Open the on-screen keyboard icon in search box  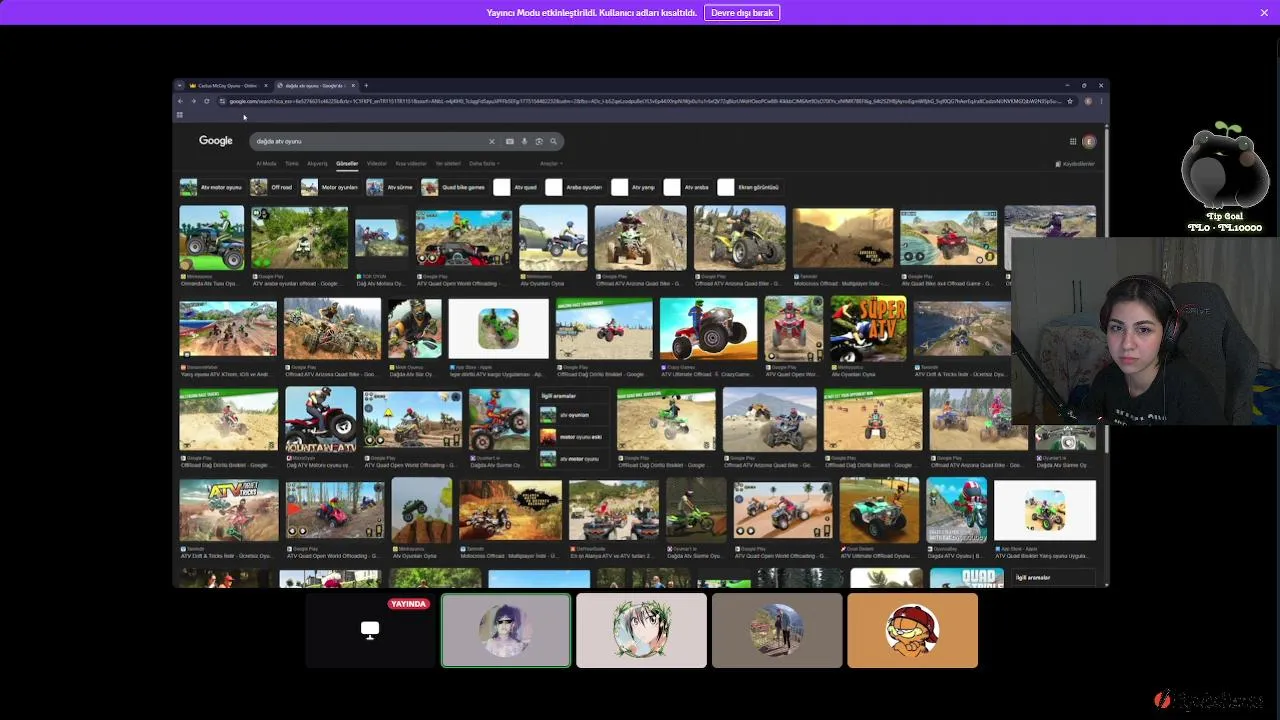(x=509, y=141)
